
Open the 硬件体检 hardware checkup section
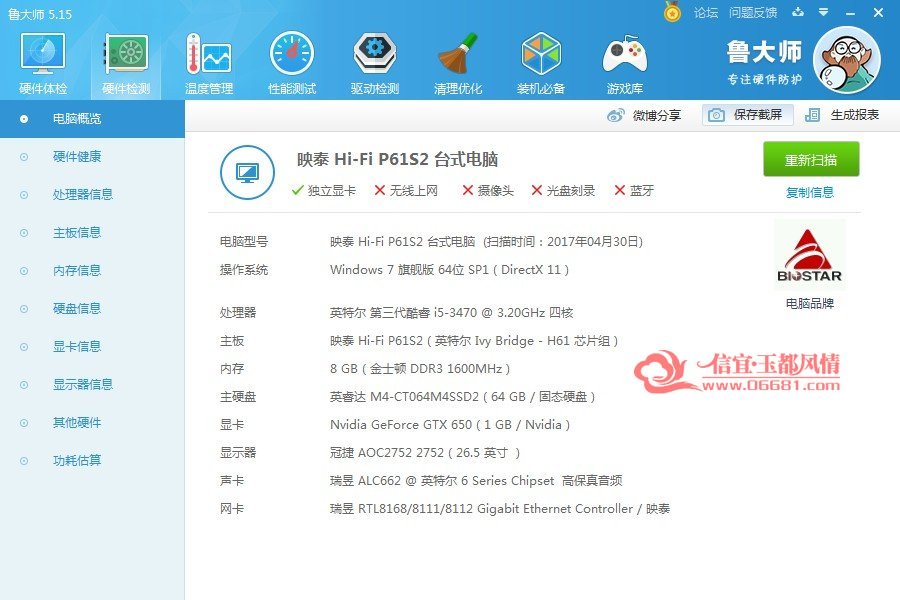pyautogui.click(x=43, y=63)
